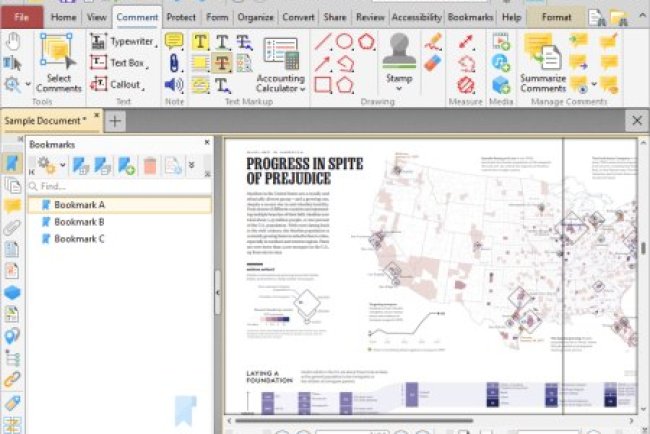The image size is (650, 434).
Task: Click the bookmarks Find search field
Action: 120,186
